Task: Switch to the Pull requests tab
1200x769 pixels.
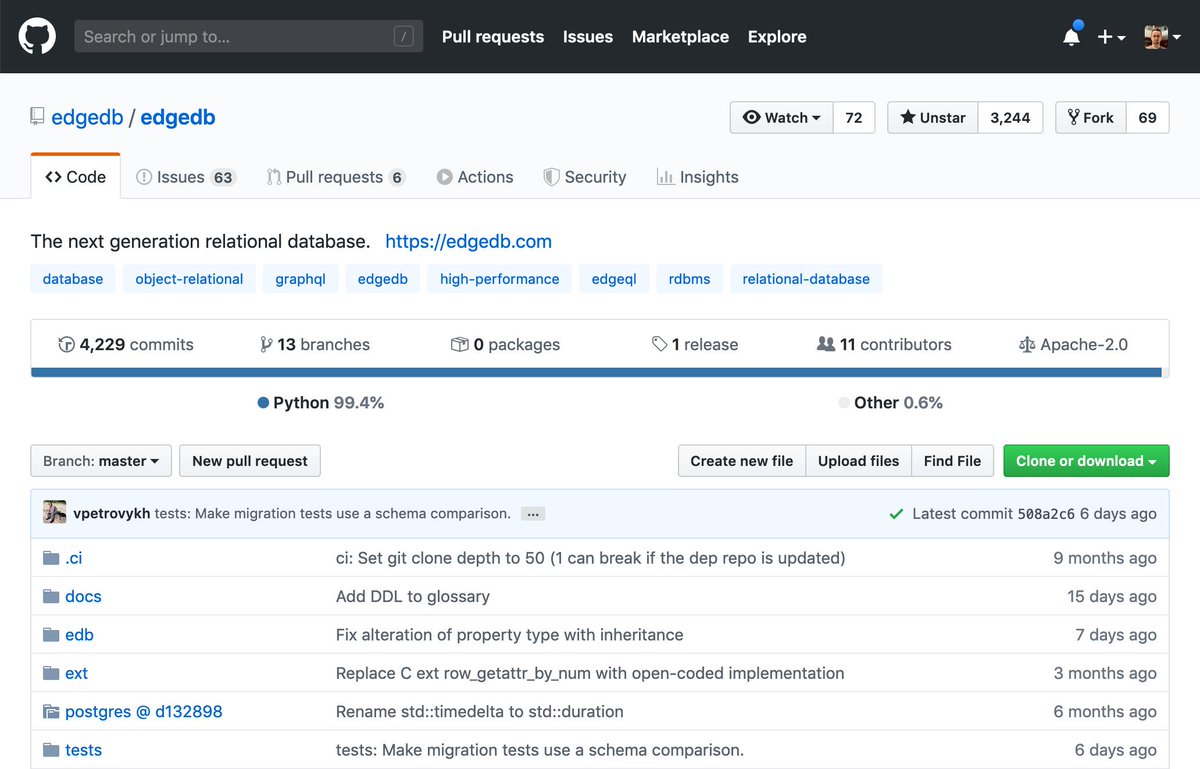Action: tap(335, 177)
